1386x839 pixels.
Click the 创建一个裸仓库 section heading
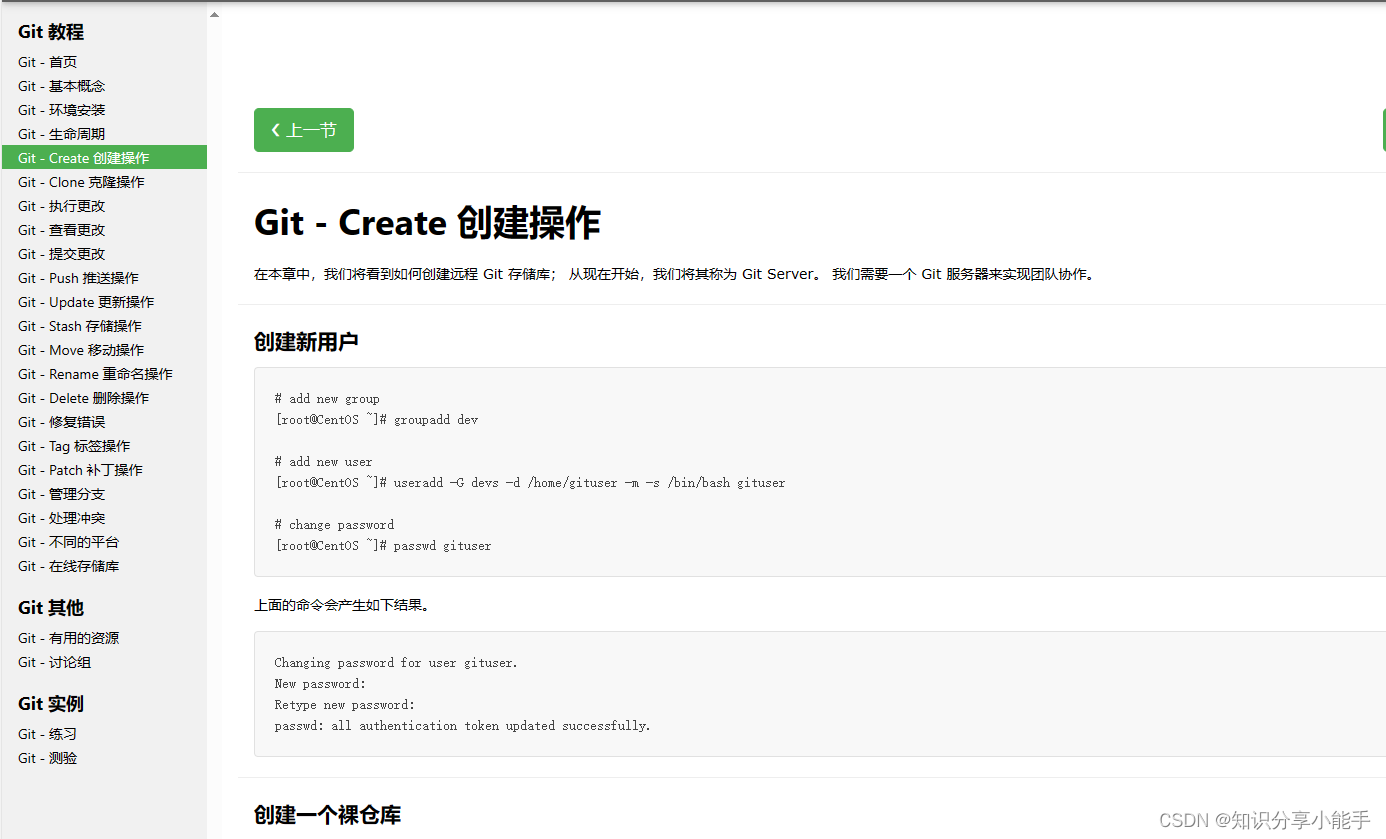click(327, 815)
